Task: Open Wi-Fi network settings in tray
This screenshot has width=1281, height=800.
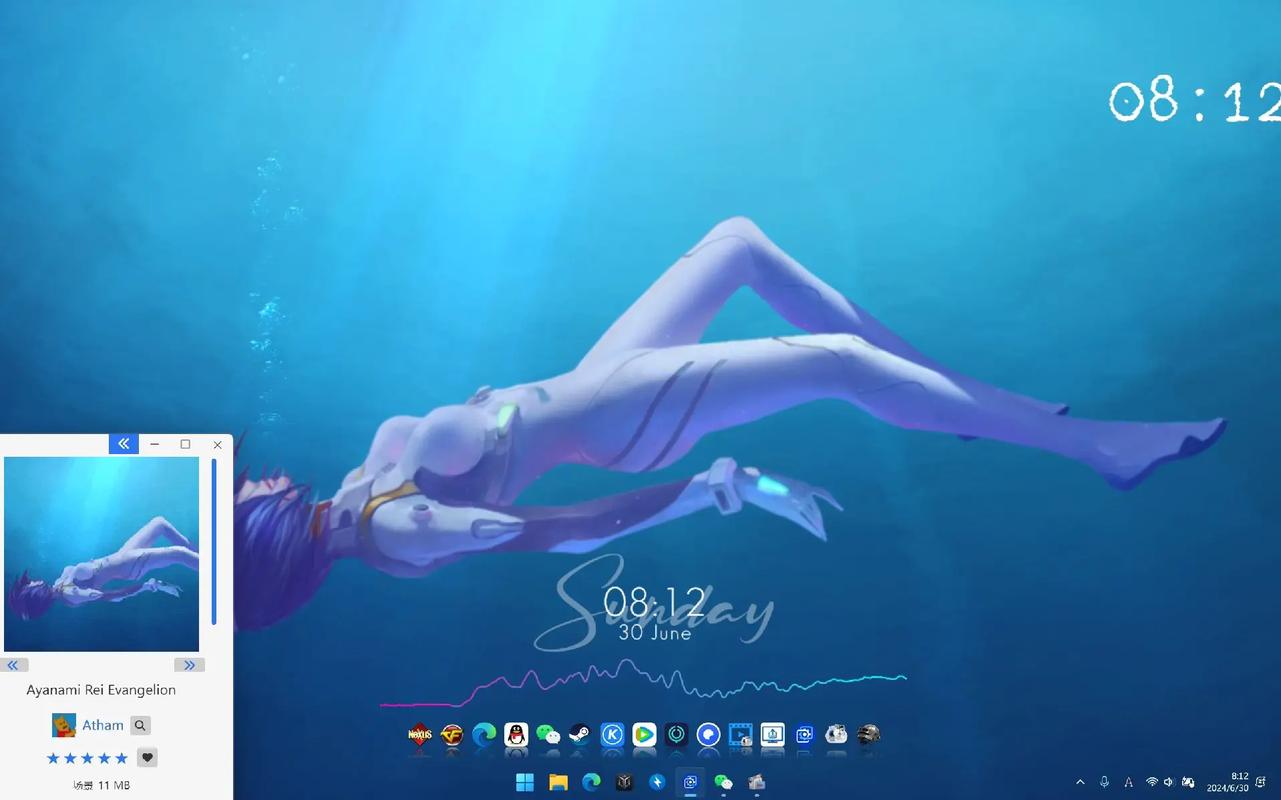Action: click(x=1151, y=782)
